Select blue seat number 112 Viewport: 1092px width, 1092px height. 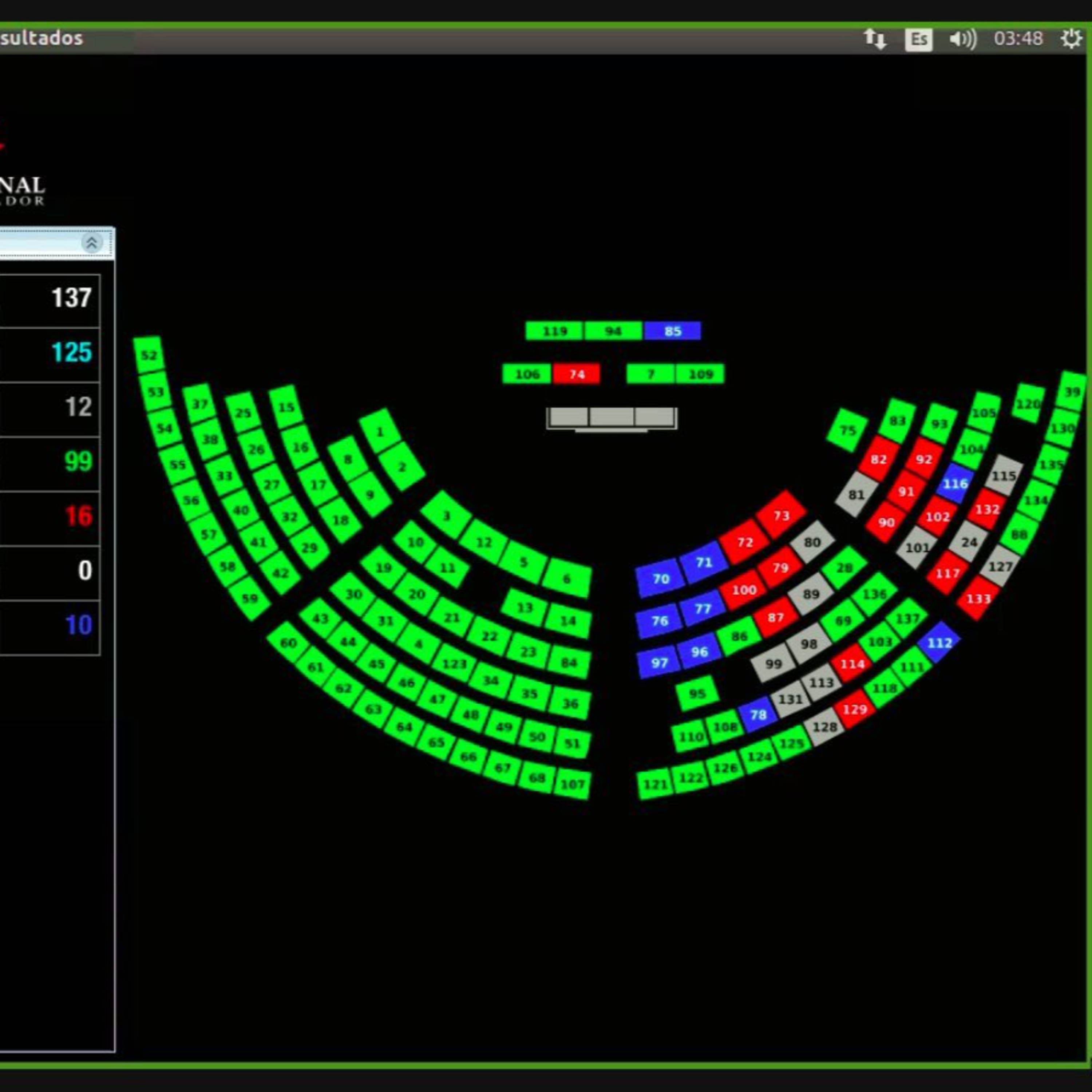pos(939,643)
